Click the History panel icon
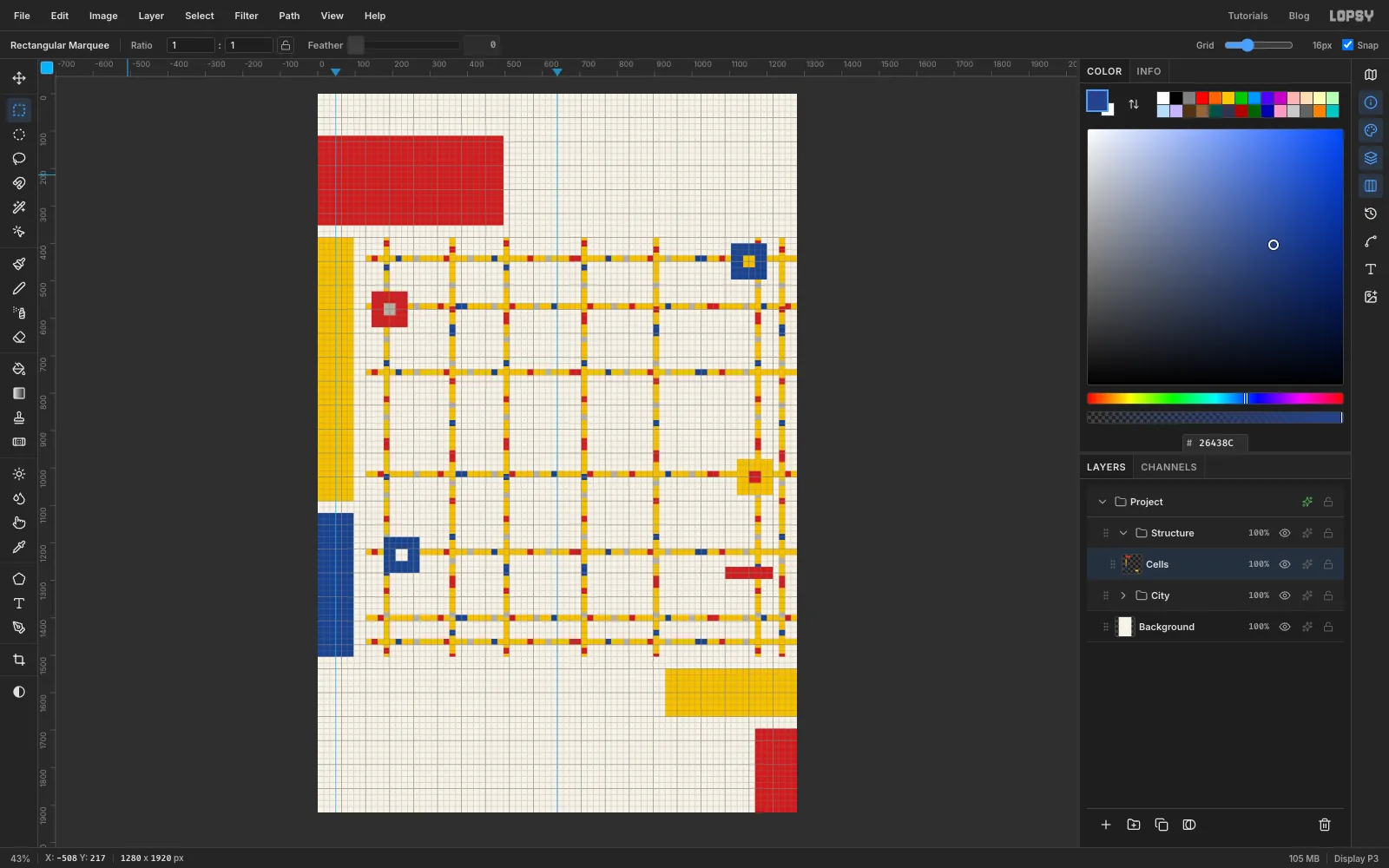 [1371, 214]
